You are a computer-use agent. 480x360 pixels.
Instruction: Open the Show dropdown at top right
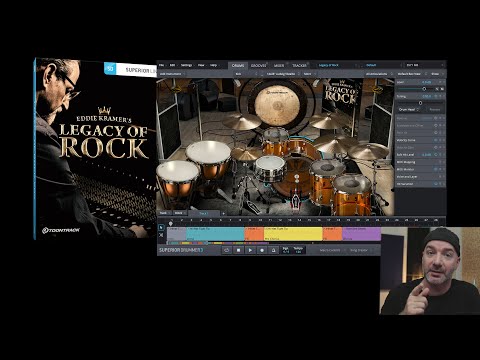coord(437,74)
